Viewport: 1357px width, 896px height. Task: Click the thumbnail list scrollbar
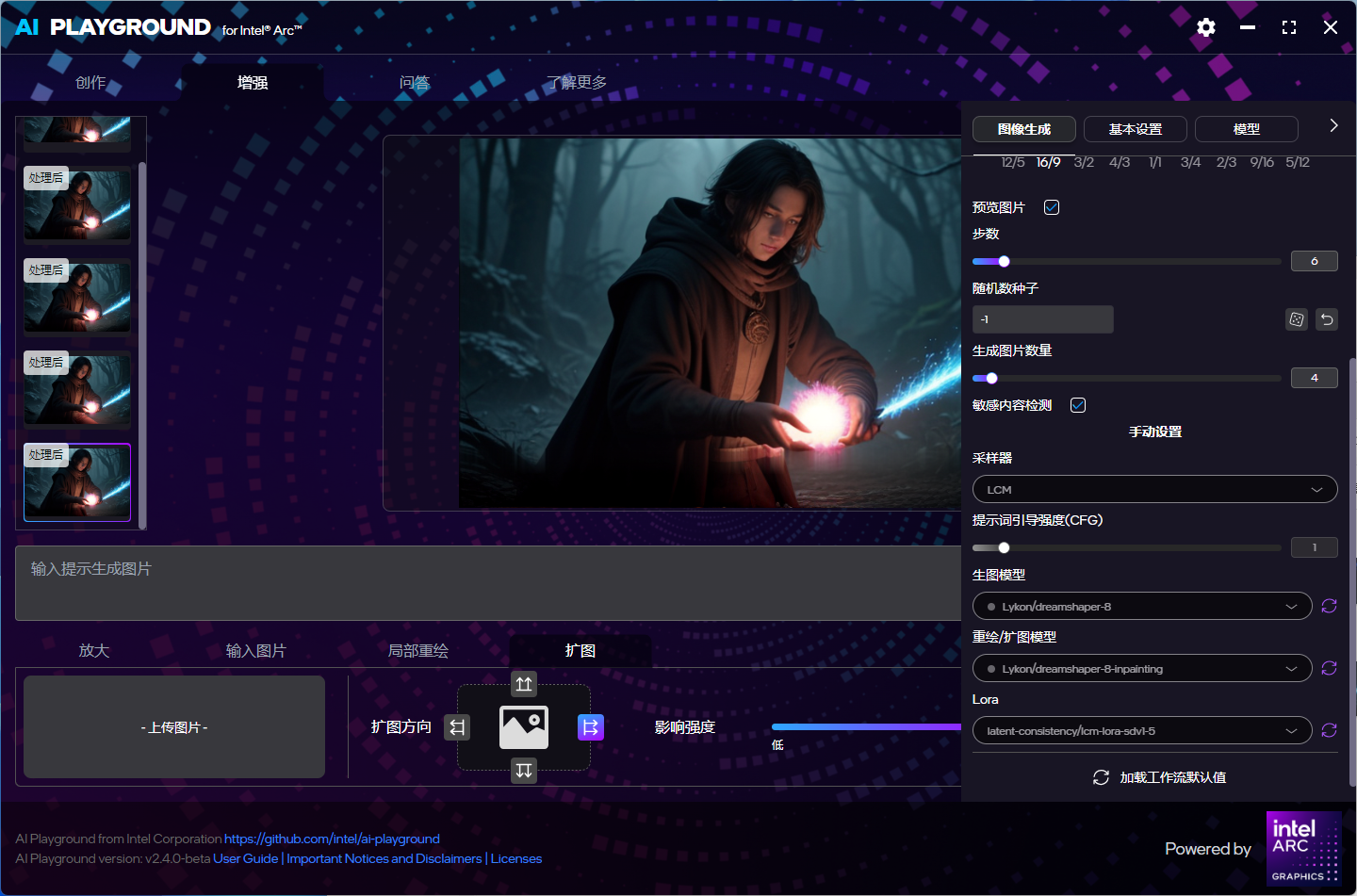[142, 345]
